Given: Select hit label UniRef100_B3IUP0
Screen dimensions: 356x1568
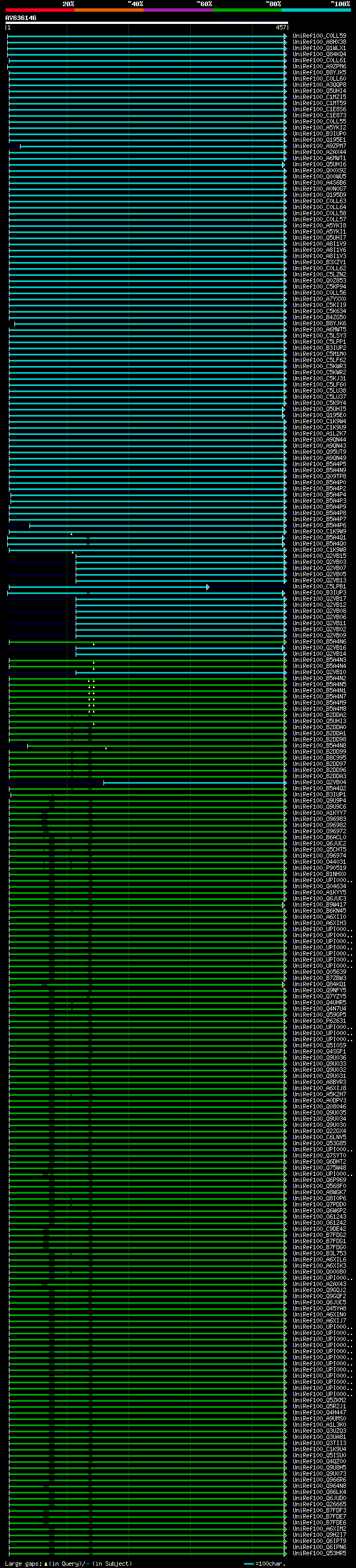Looking at the screenshot, I should click(319, 134).
